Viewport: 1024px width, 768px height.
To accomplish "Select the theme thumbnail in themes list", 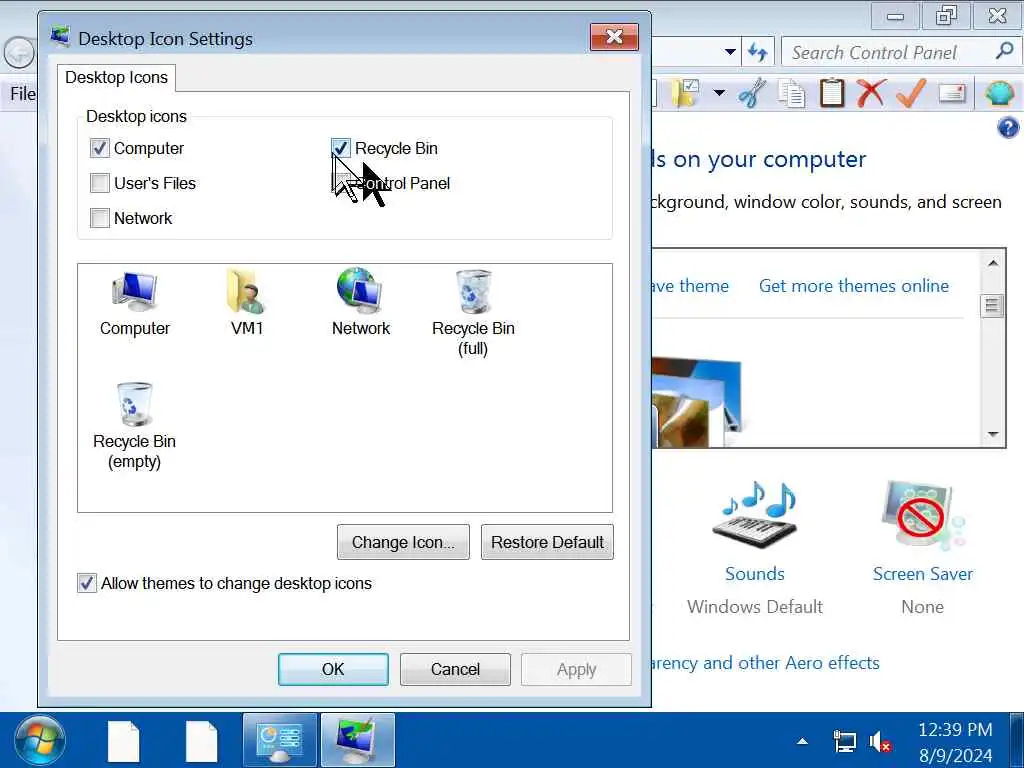I will (x=696, y=402).
